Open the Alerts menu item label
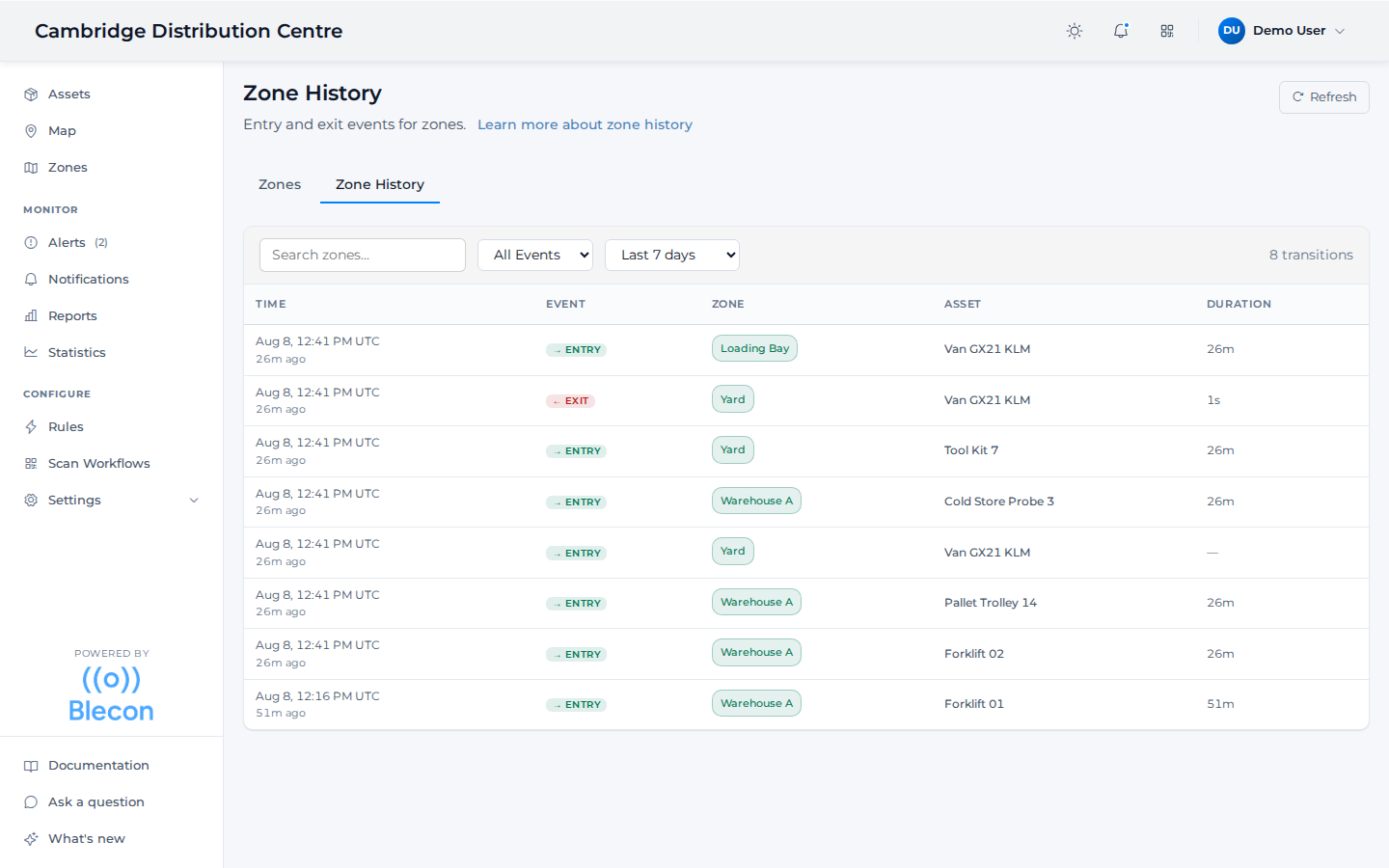Screen dimensions: 1389x868 coord(67,242)
